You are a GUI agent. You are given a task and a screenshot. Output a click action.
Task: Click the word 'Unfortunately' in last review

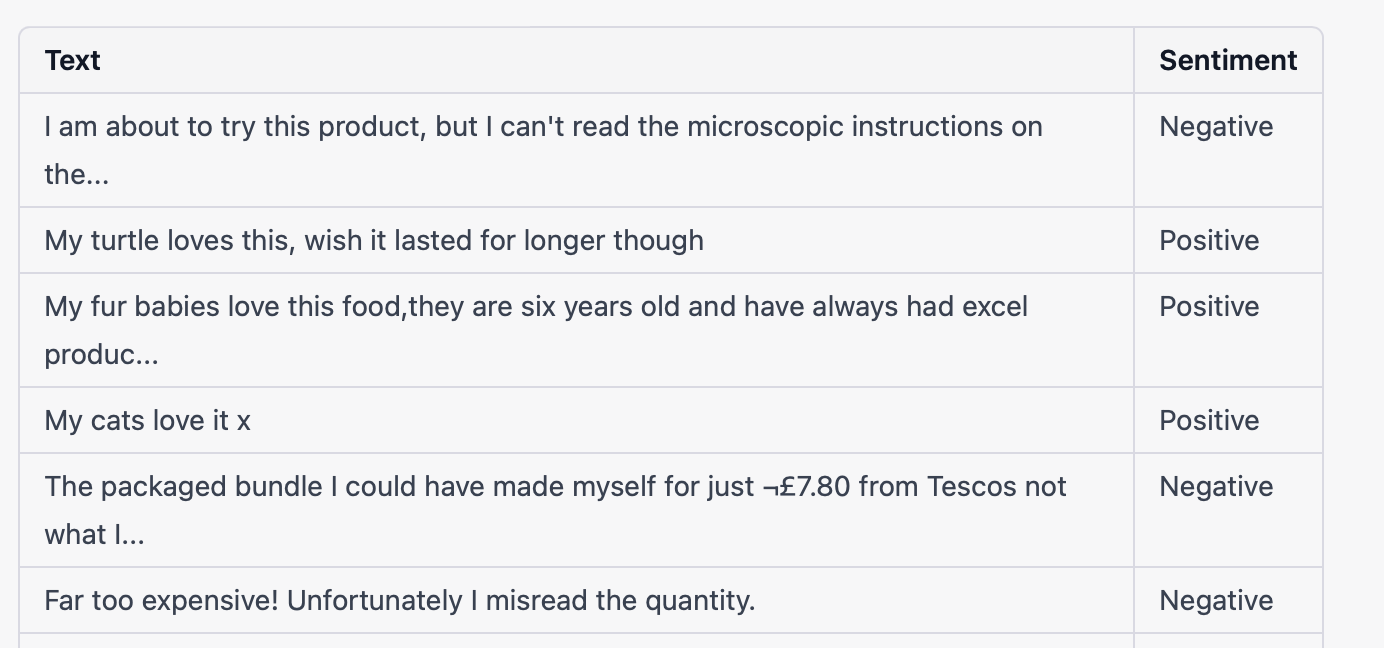(375, 601)
